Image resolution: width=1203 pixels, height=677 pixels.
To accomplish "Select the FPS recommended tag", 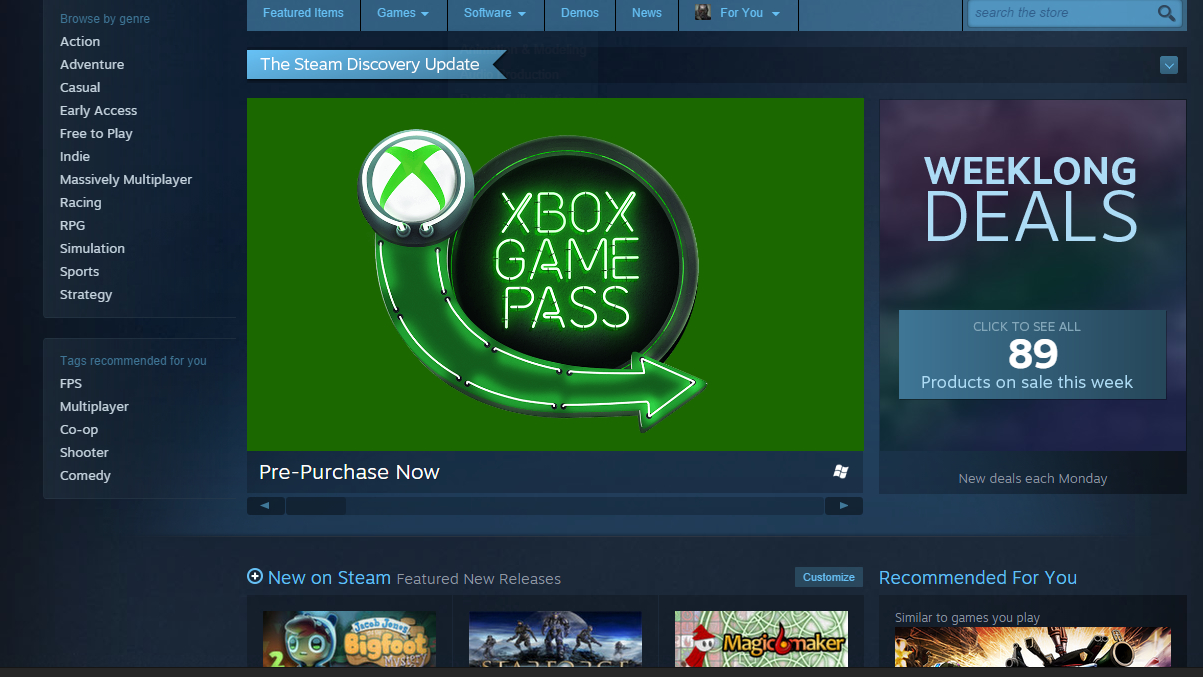I will click(x=71, y=383).
